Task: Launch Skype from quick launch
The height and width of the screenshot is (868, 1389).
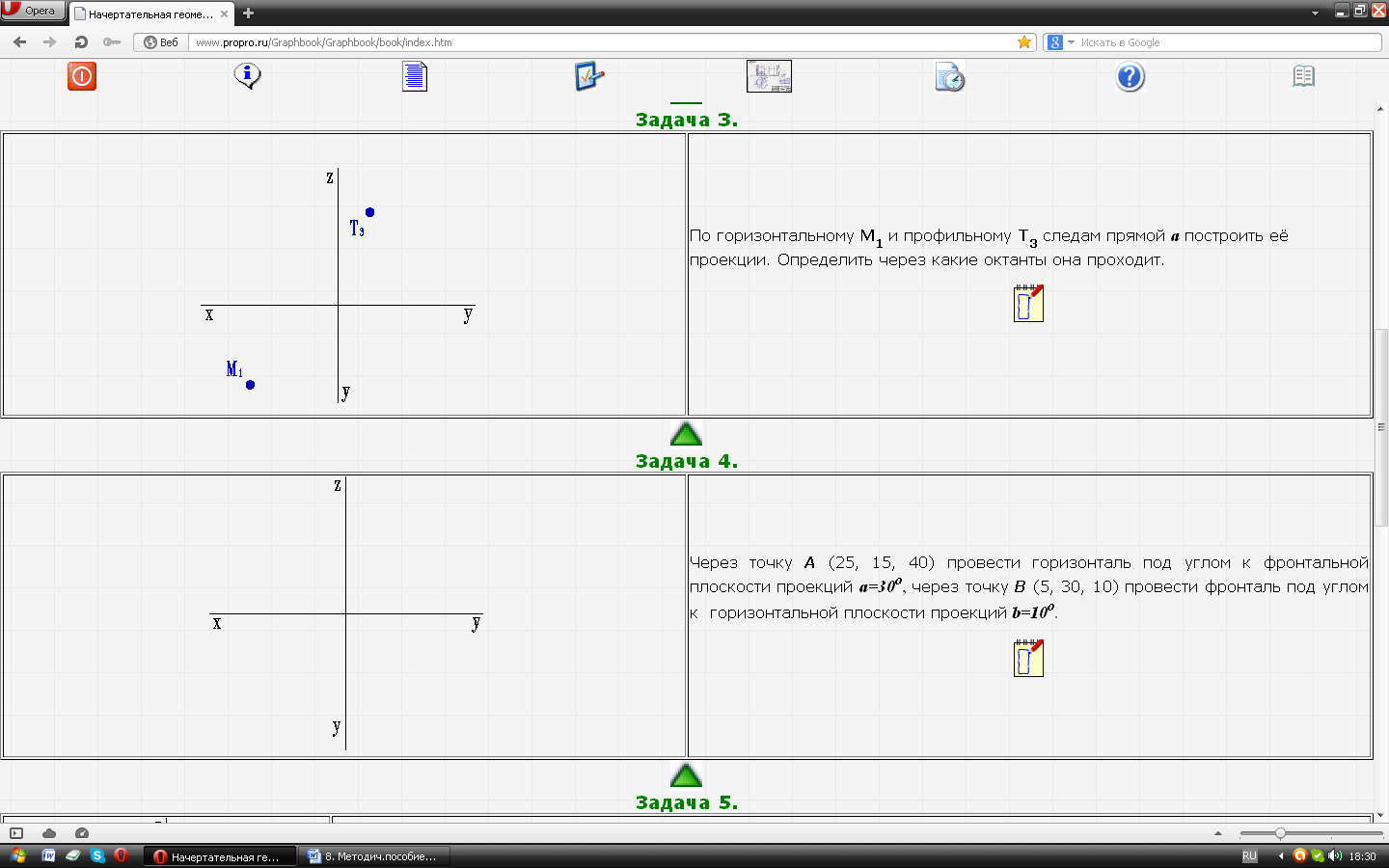Action: 97,855
